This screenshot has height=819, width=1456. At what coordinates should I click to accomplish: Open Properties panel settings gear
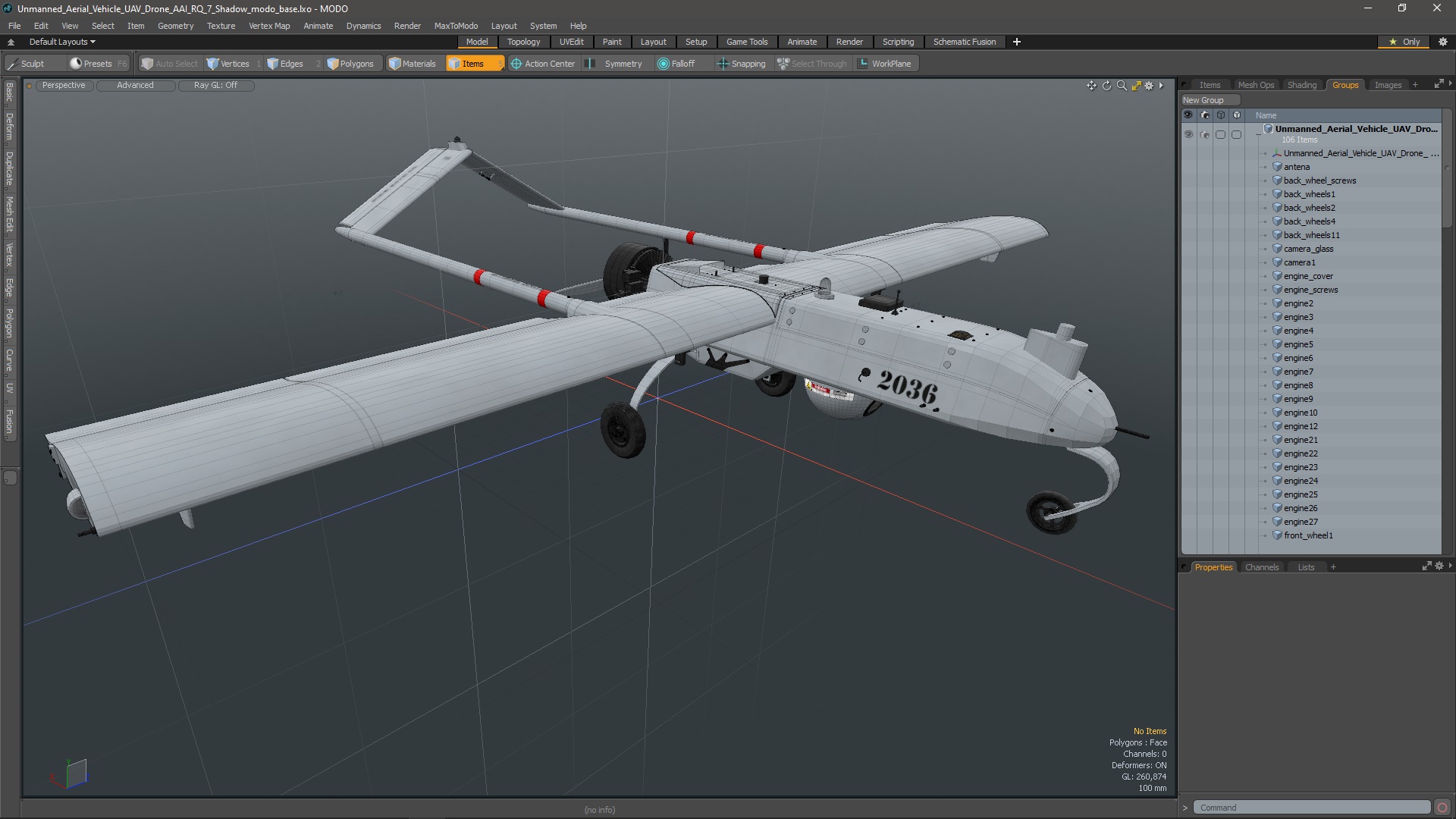[1439, 566]
